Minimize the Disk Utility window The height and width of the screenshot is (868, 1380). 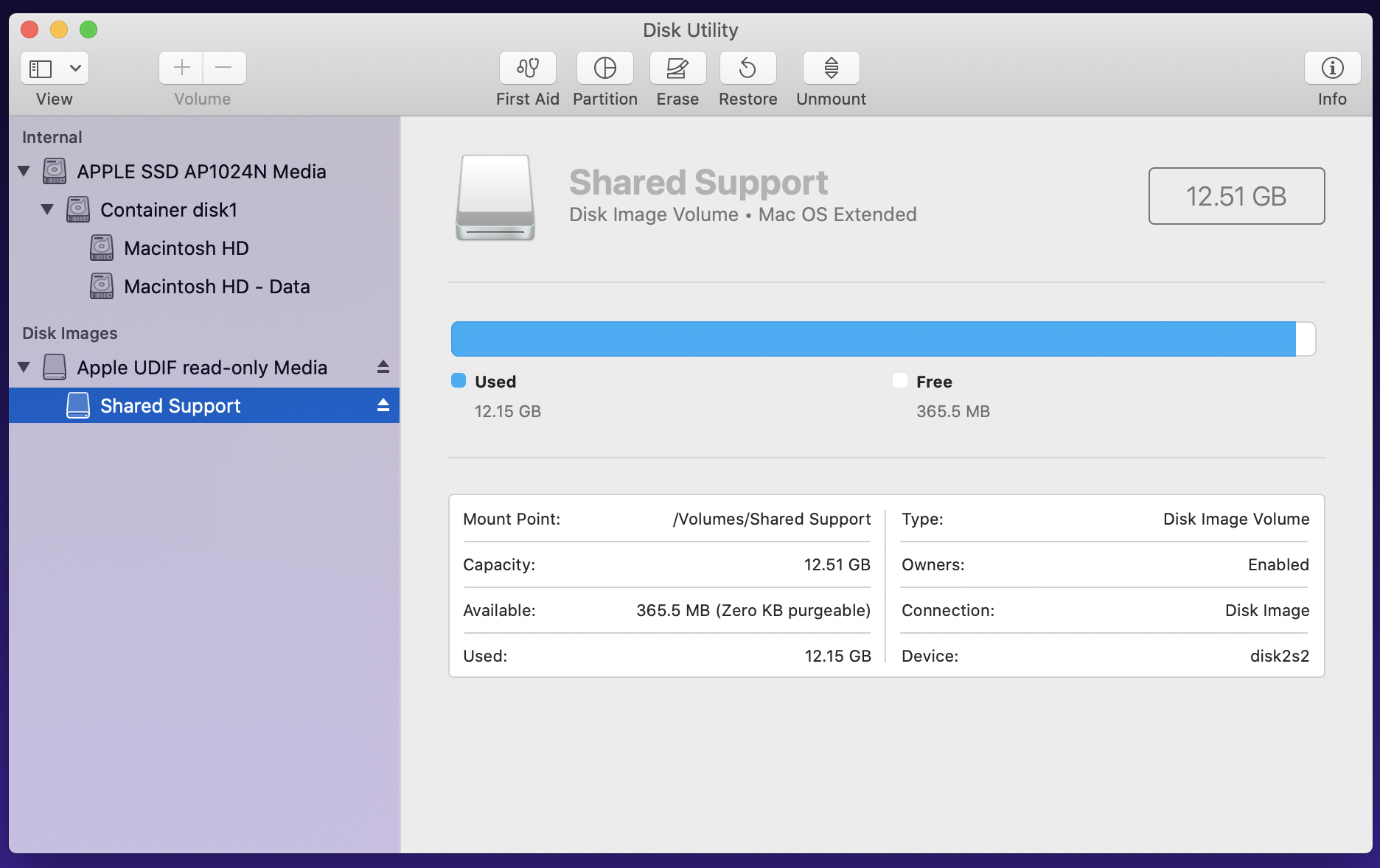59,29
